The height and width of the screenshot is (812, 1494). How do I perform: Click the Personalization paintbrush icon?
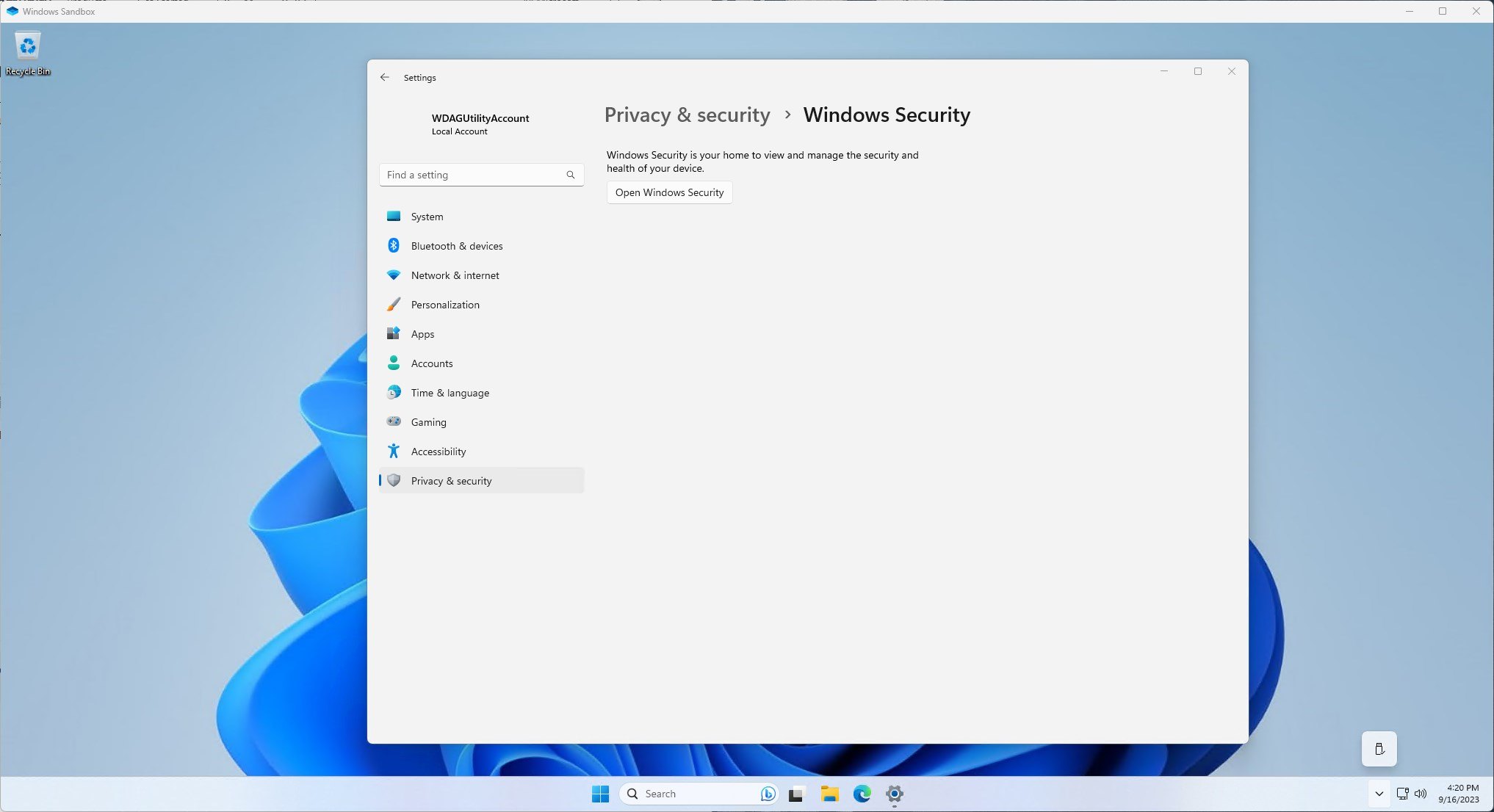pos(394,304)
